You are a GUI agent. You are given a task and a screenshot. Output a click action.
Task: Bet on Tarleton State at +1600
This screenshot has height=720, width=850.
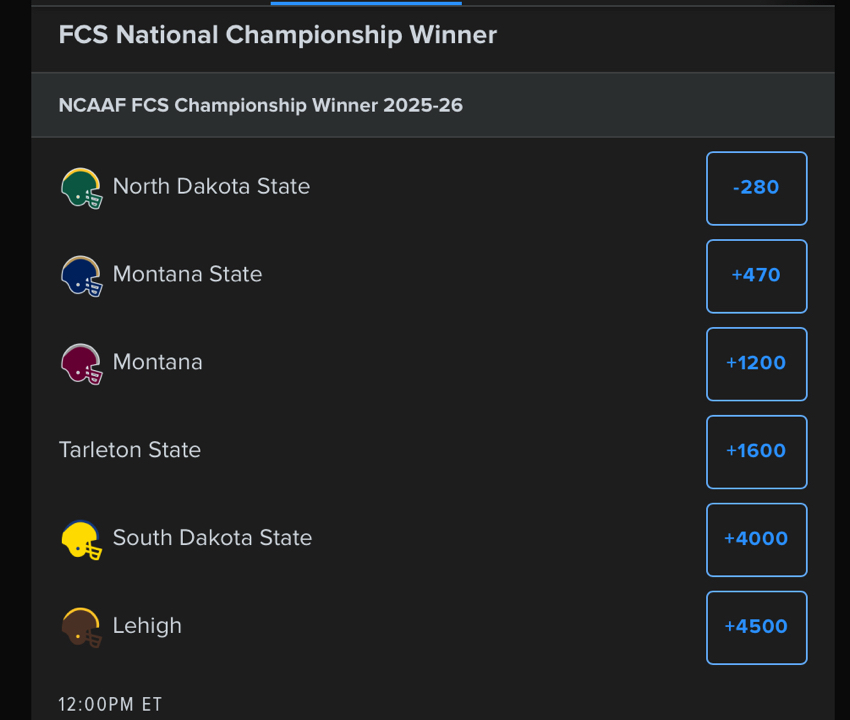[756, 452]
